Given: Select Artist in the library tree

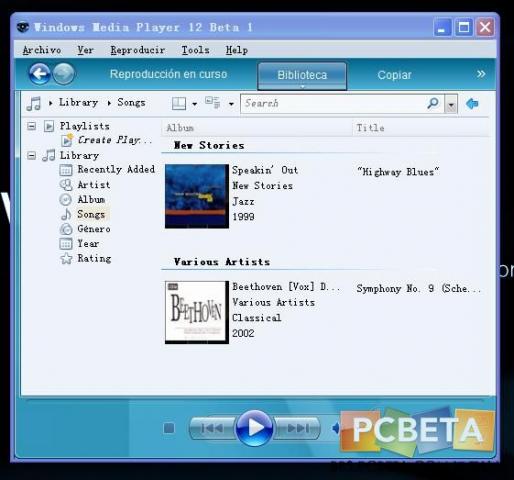Looking at the screenshot, I should click(x=94, y=185).
